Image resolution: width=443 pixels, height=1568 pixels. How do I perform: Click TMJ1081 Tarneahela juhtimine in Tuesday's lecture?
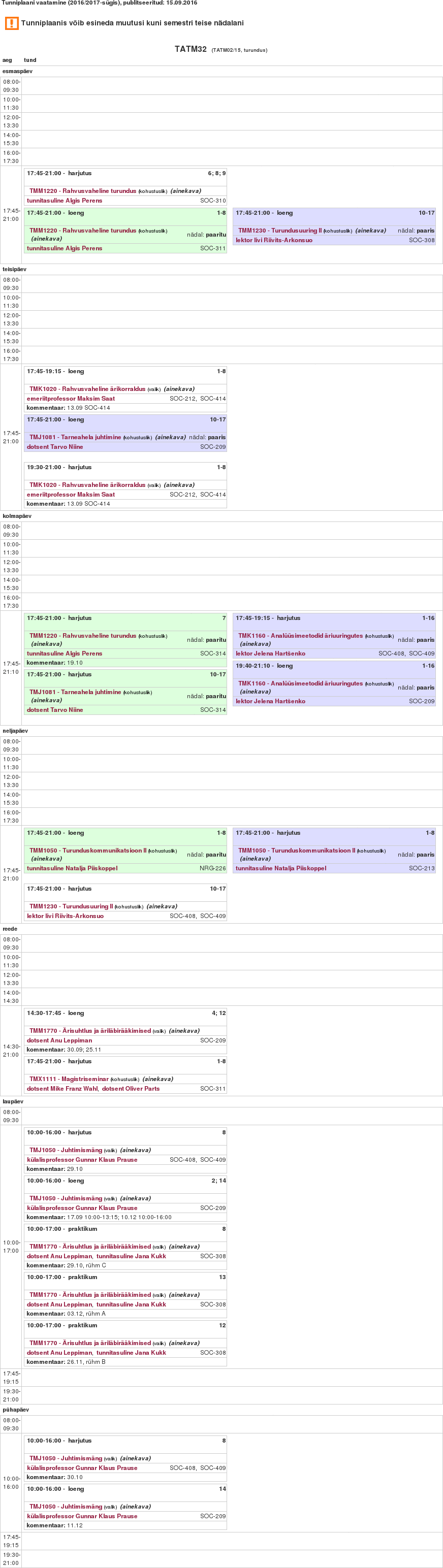[75, 437]
